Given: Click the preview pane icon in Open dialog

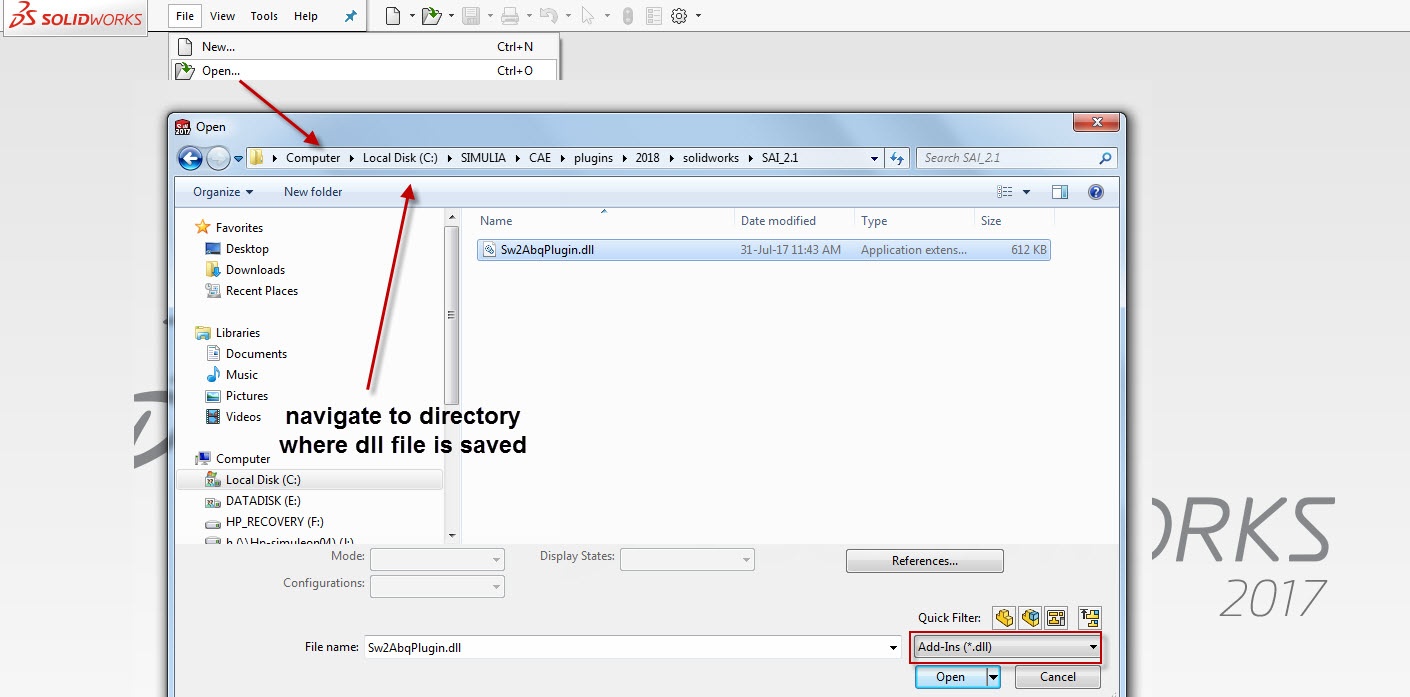Looking at the screenshot, I should coord(1060,191).
